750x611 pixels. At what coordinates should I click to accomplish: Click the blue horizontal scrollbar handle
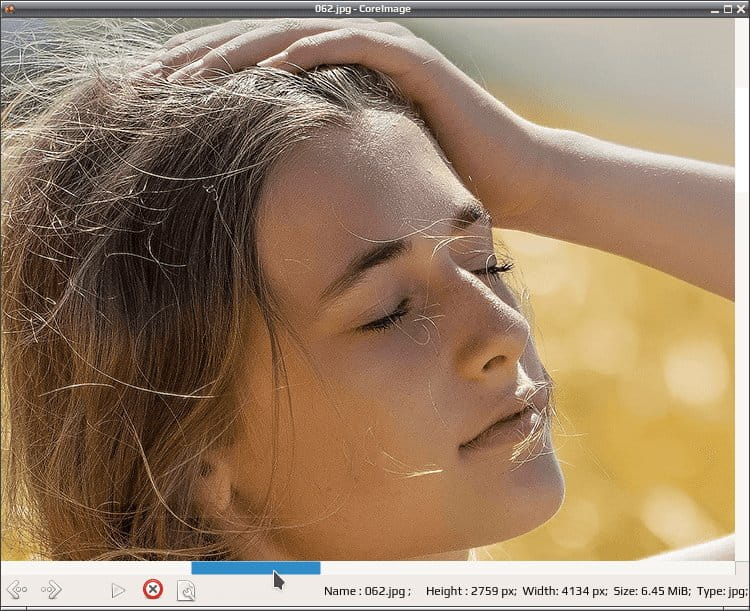coord(256,568)
